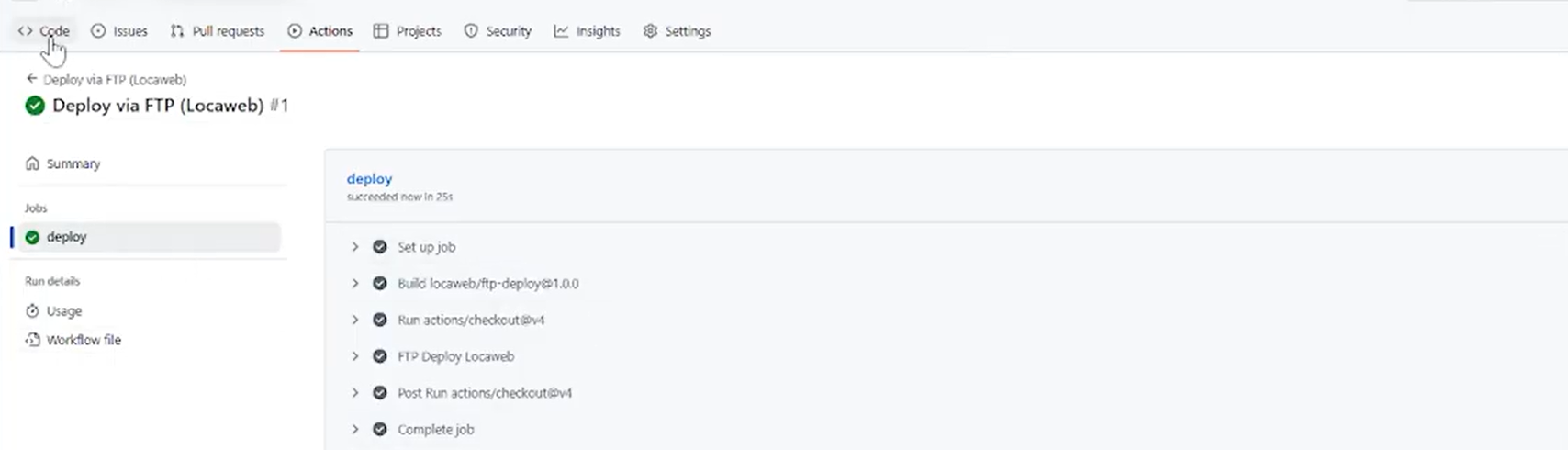Select the deploy job in sidebar
The width and height of the screenshot is (1568, 450).
coord(66,237)
